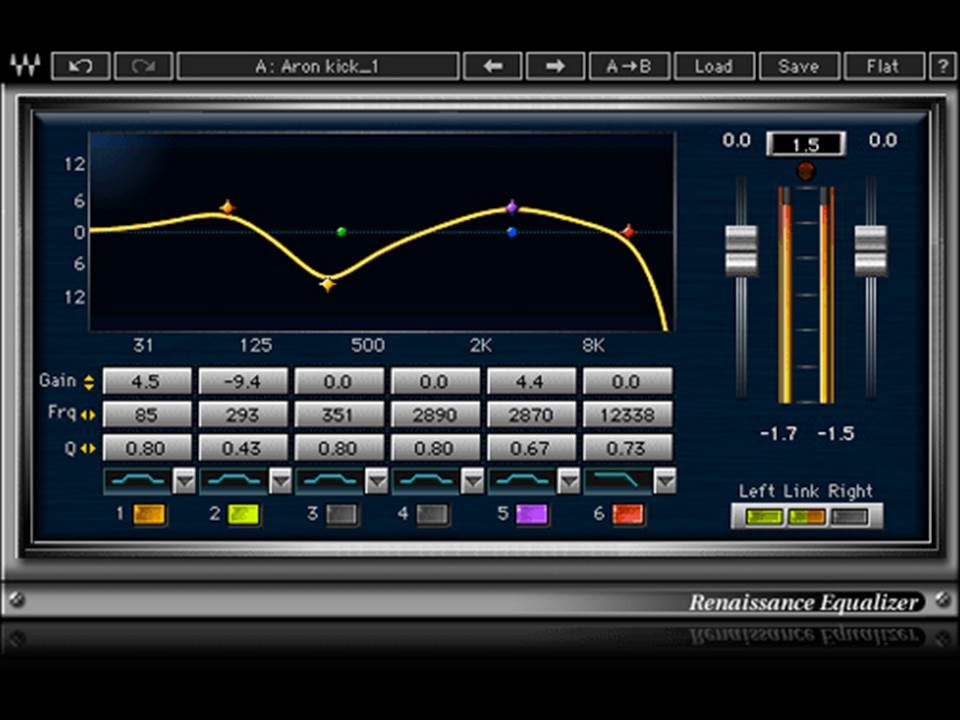
Task: Select band 5 purple node on the curve
Action: coord(512,207)
